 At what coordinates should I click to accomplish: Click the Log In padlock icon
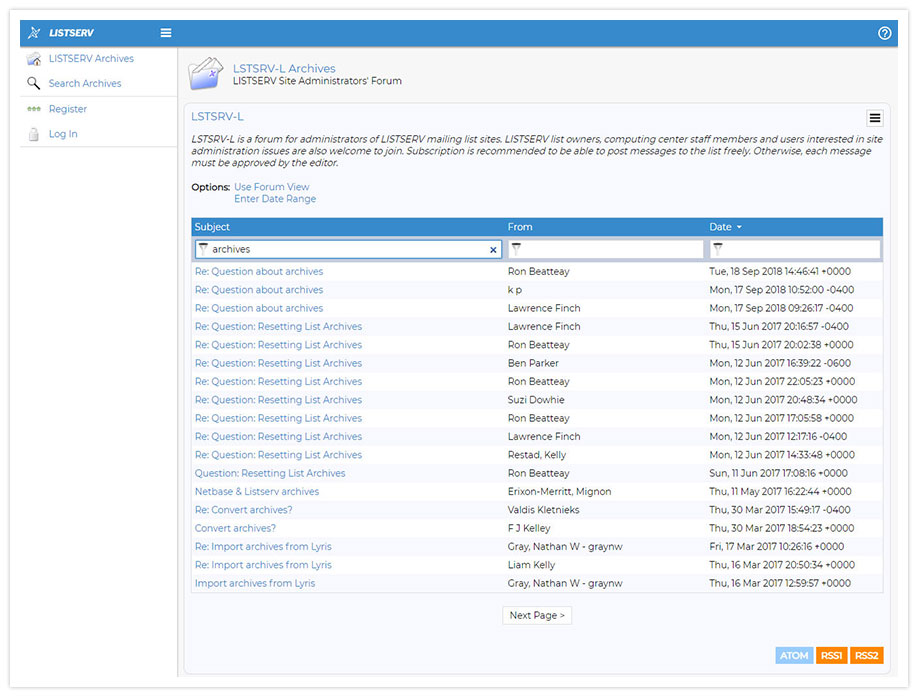(x=34, y=134)
